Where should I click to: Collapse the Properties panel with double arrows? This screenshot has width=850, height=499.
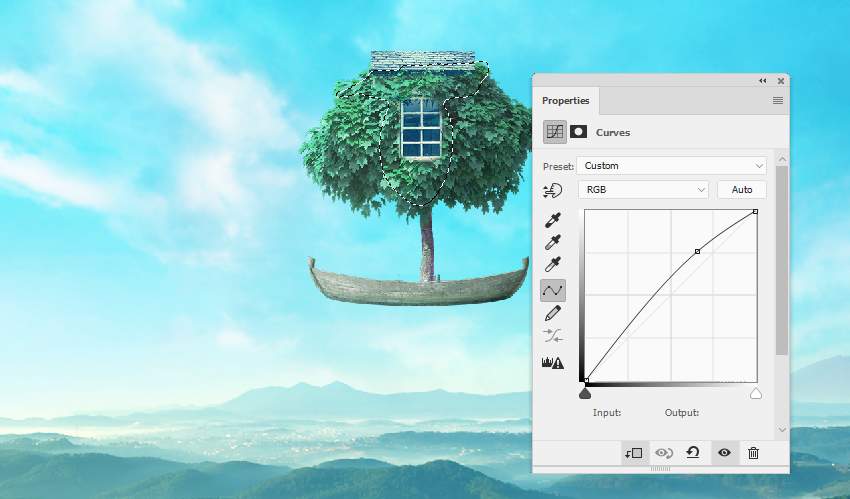tap(763, 81)
